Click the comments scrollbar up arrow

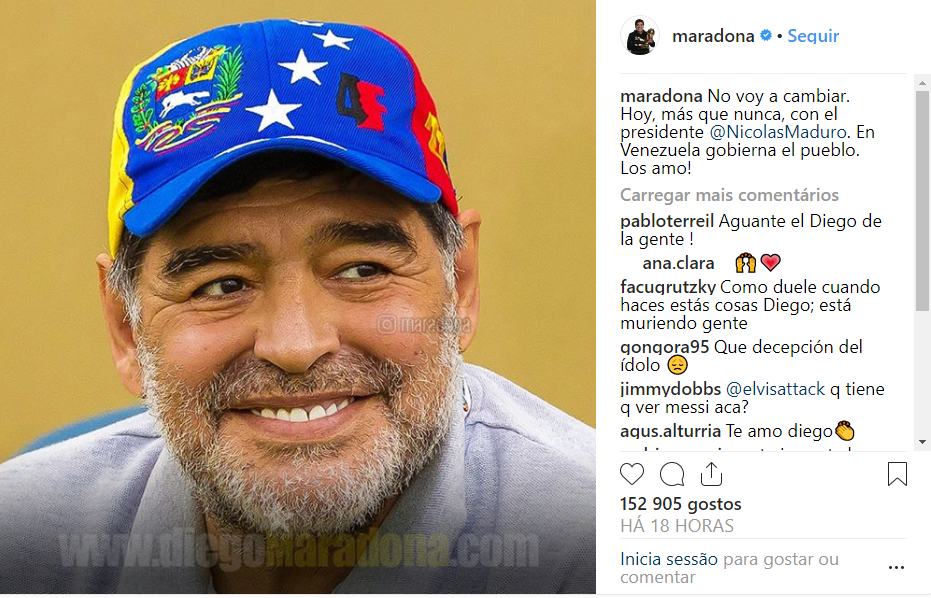point(922,83)
